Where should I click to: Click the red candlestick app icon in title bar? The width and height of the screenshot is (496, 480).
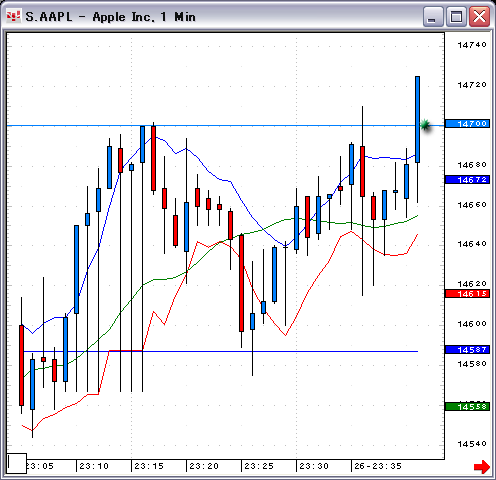(14, 16)
